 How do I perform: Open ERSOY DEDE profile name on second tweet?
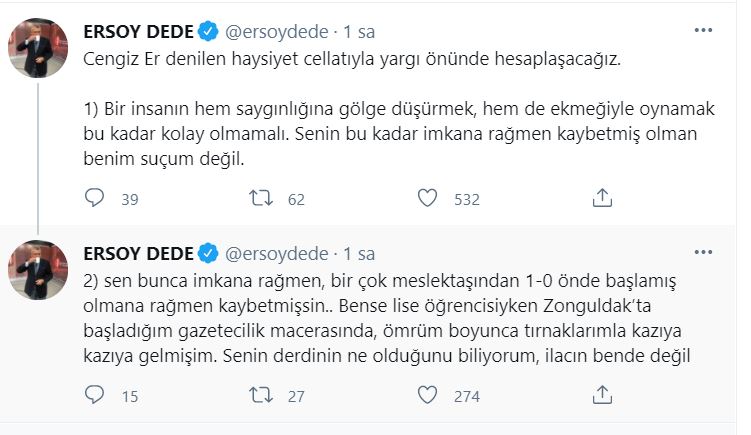(x=138, y=251)
